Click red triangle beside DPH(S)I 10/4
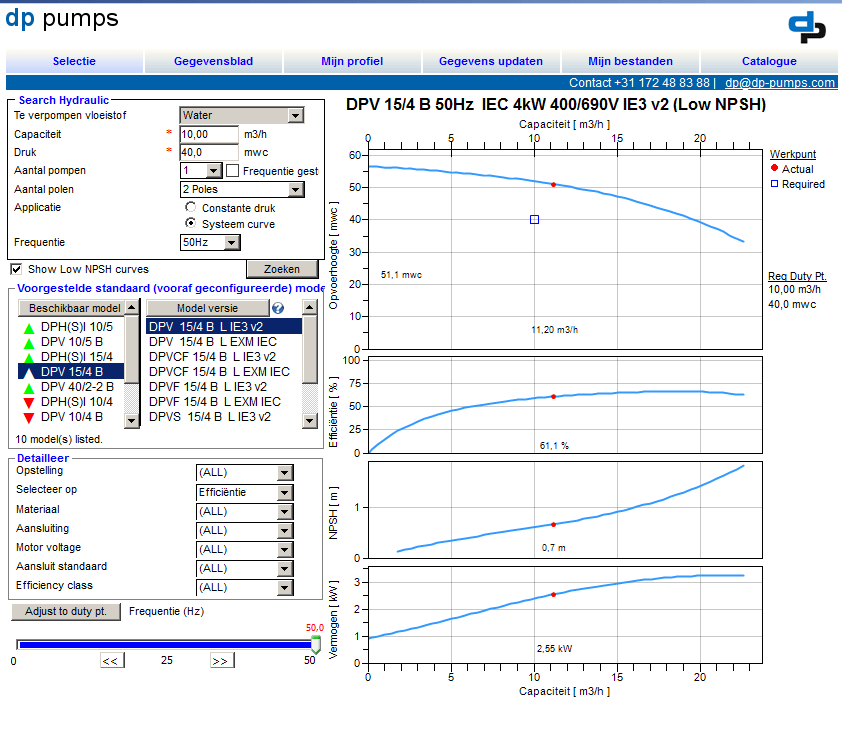 pos(29,402)
